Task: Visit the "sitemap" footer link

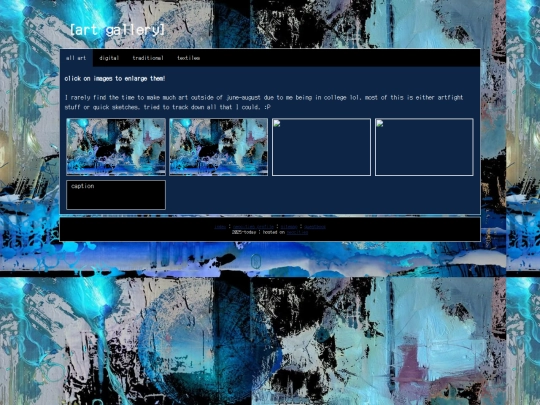Action: (289, 227)
